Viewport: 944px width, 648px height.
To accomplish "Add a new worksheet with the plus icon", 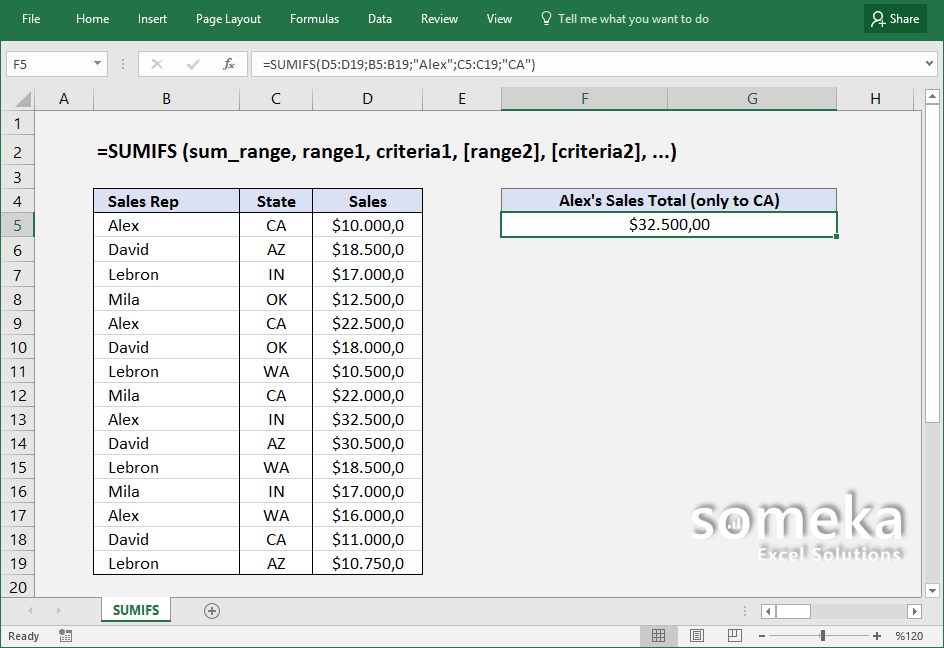I will coord(211,609).
